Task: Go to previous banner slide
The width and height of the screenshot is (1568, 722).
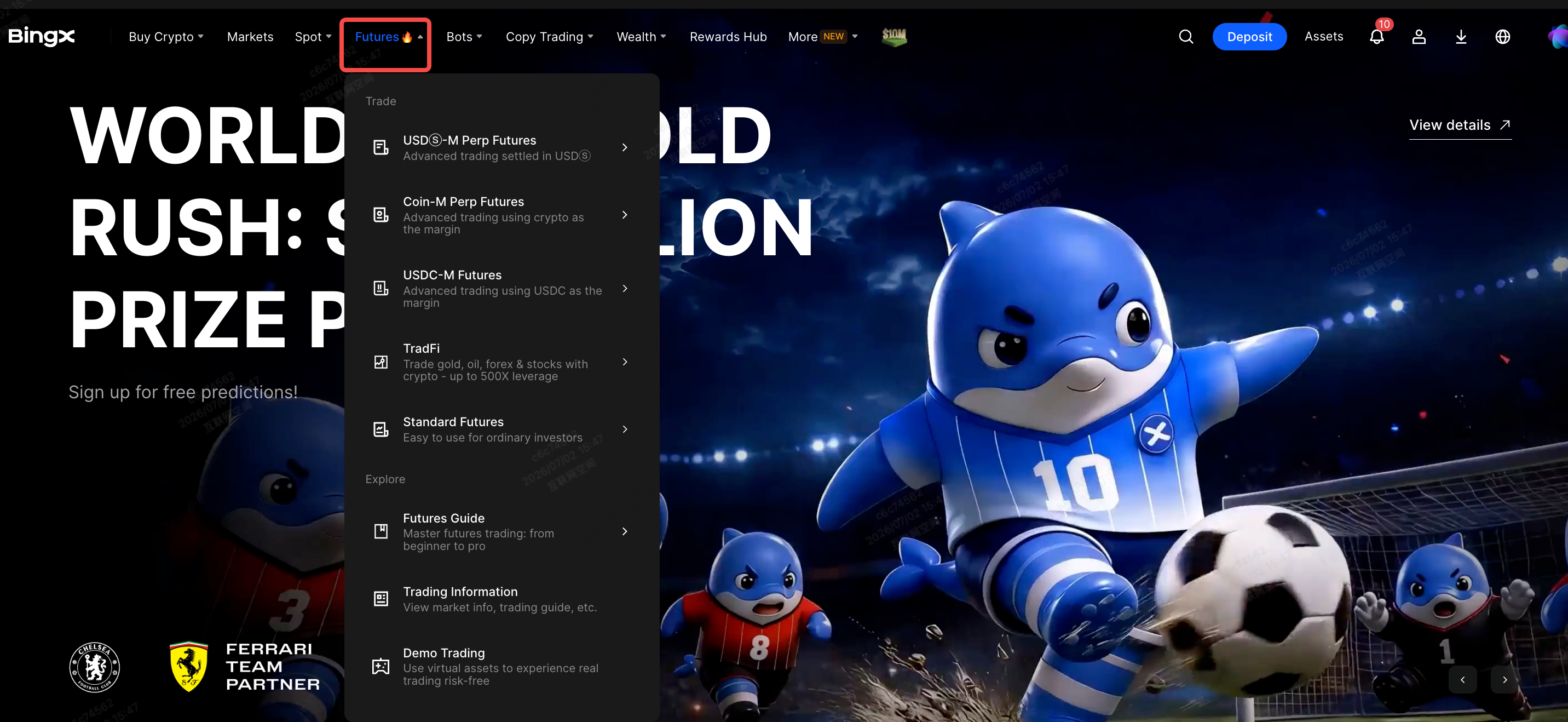Action: [x=1462, y=679]
